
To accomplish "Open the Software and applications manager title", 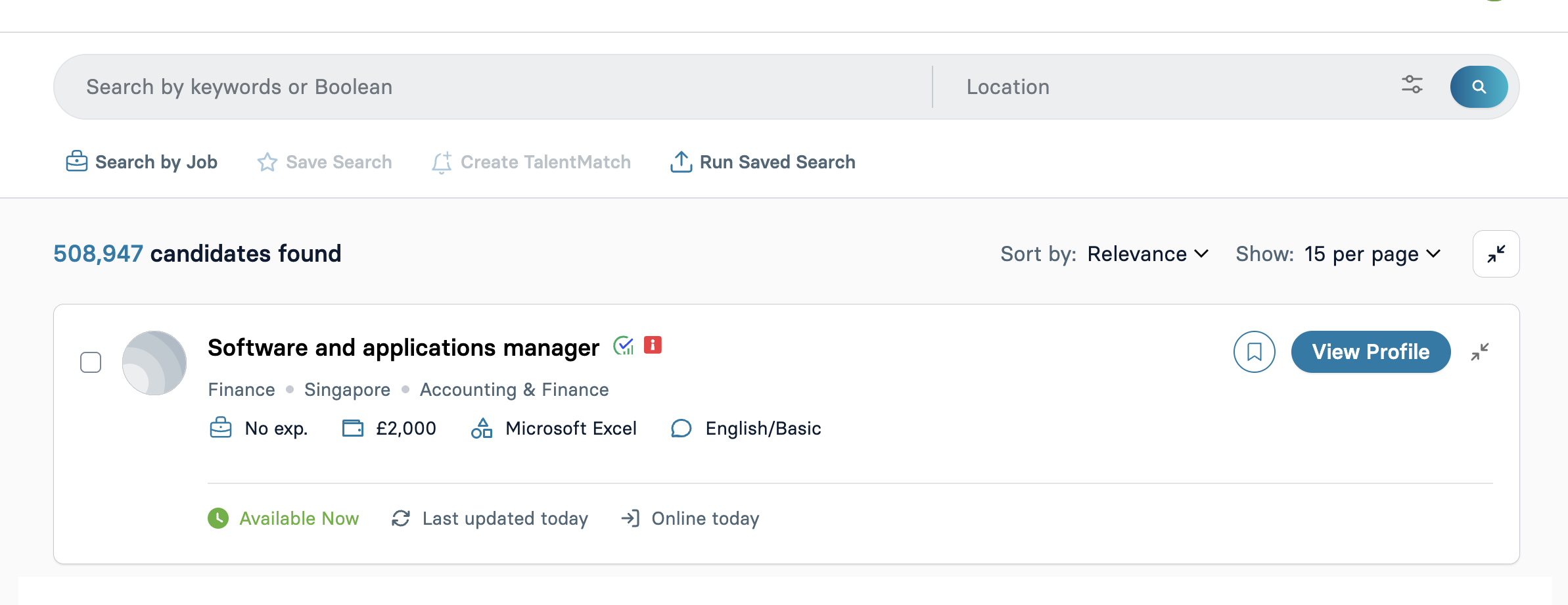I will [x=403, y=348].
